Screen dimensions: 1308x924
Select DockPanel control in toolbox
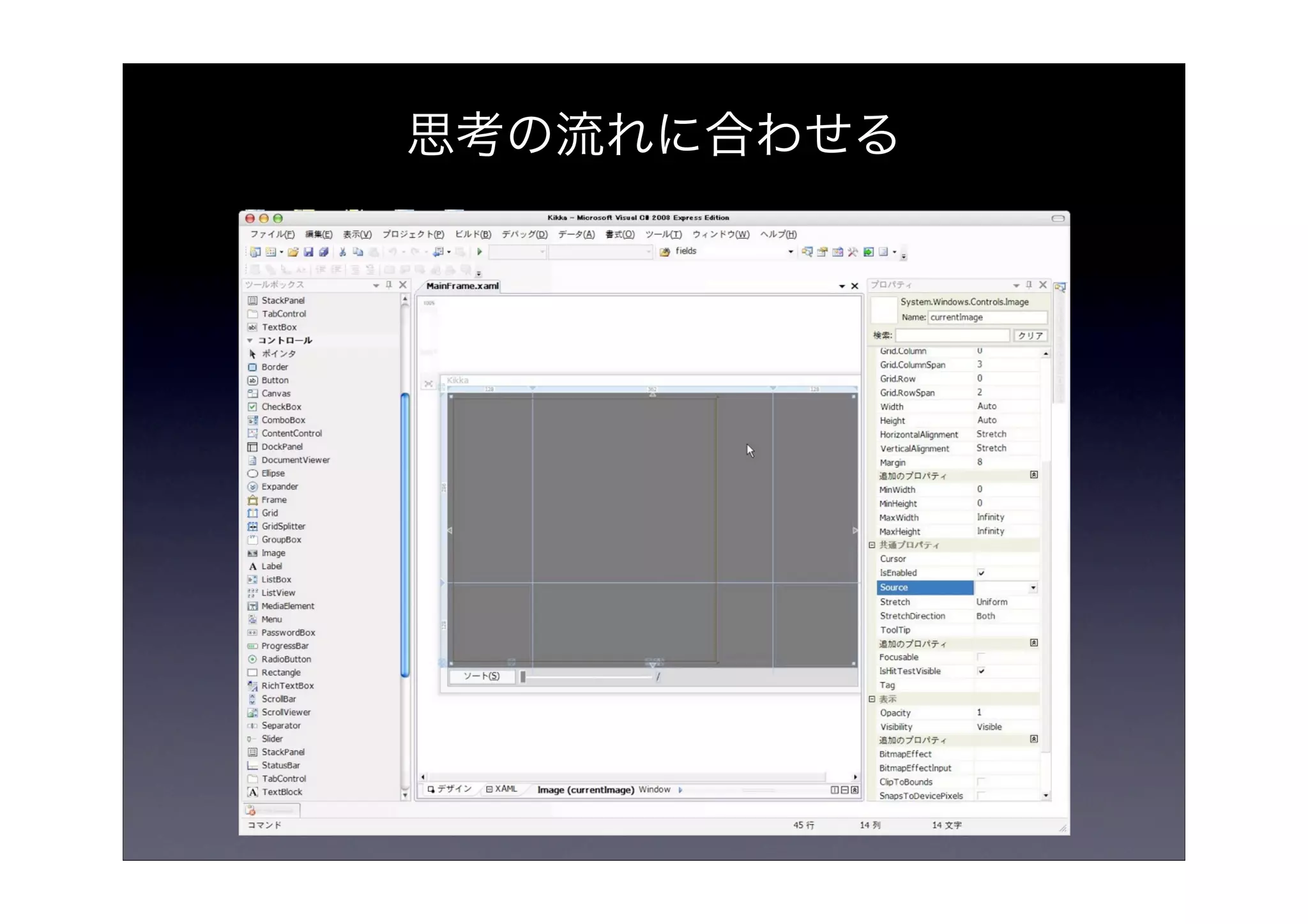tap(275, 447)
